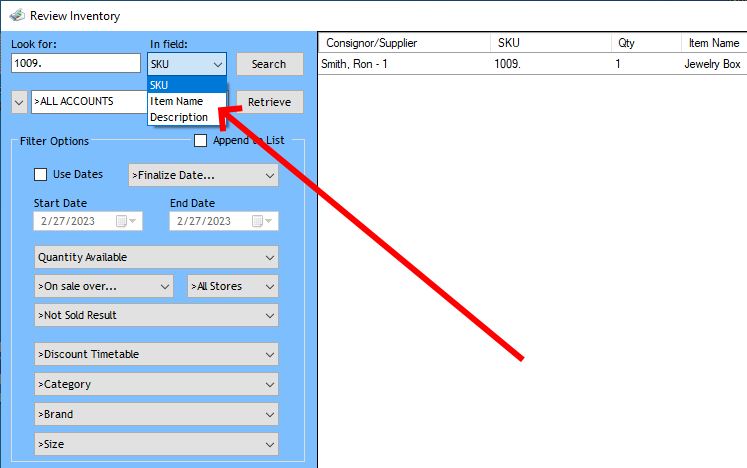747x468 pixels.
Task: Open the All Stores dropdown
Action: pos(233,286)
